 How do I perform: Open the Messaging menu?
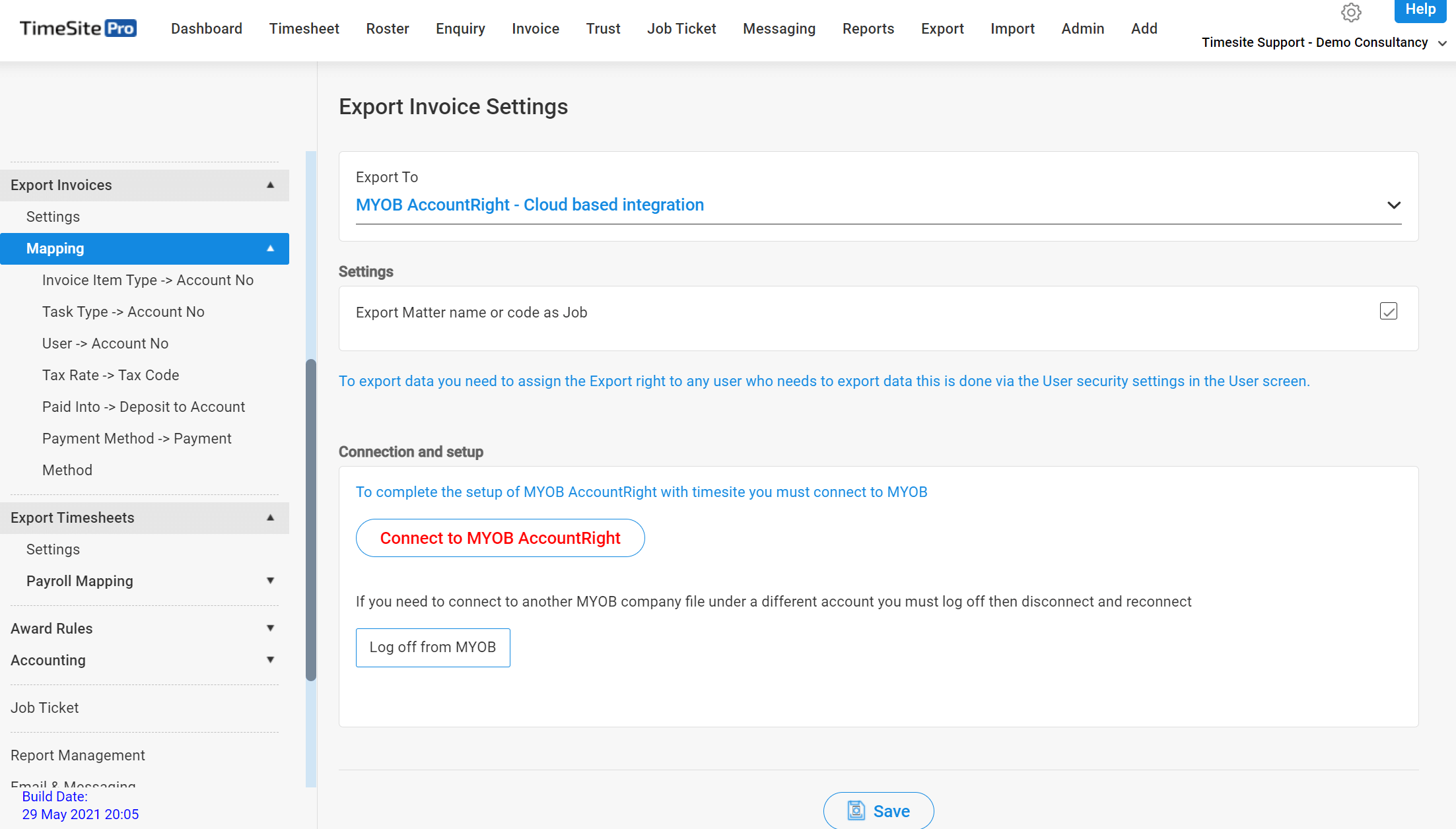779,29
